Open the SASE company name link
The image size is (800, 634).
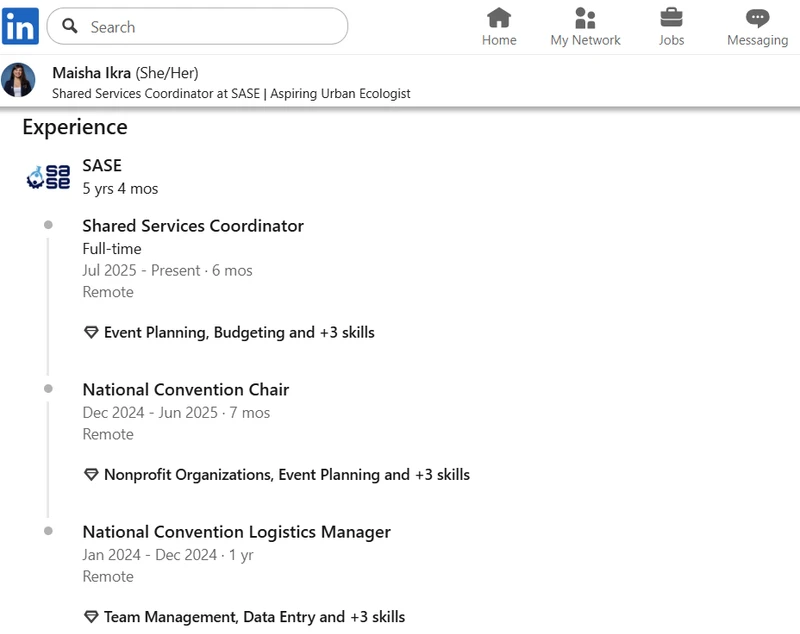102,166
